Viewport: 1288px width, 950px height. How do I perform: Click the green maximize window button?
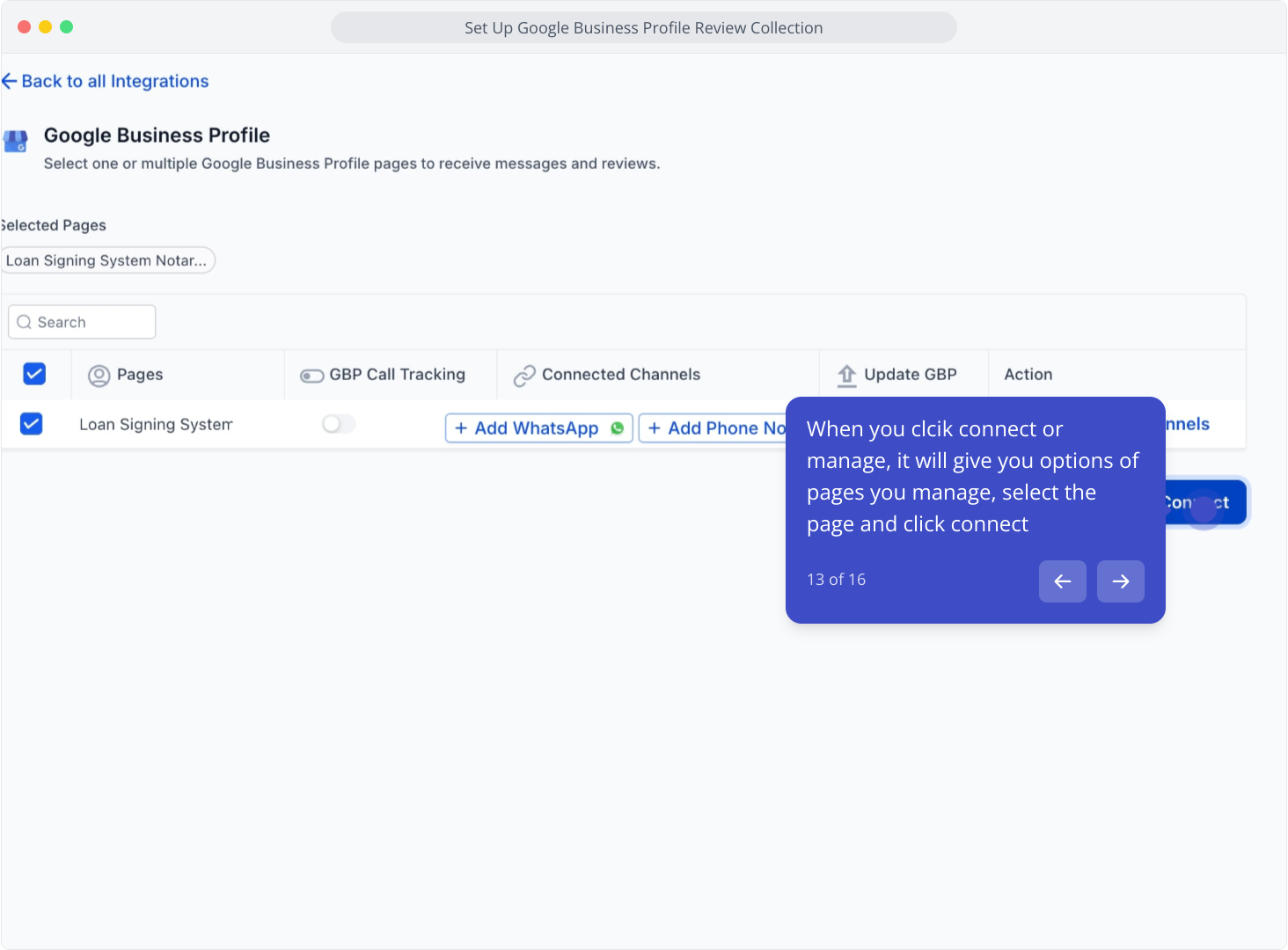click(67, 27)
